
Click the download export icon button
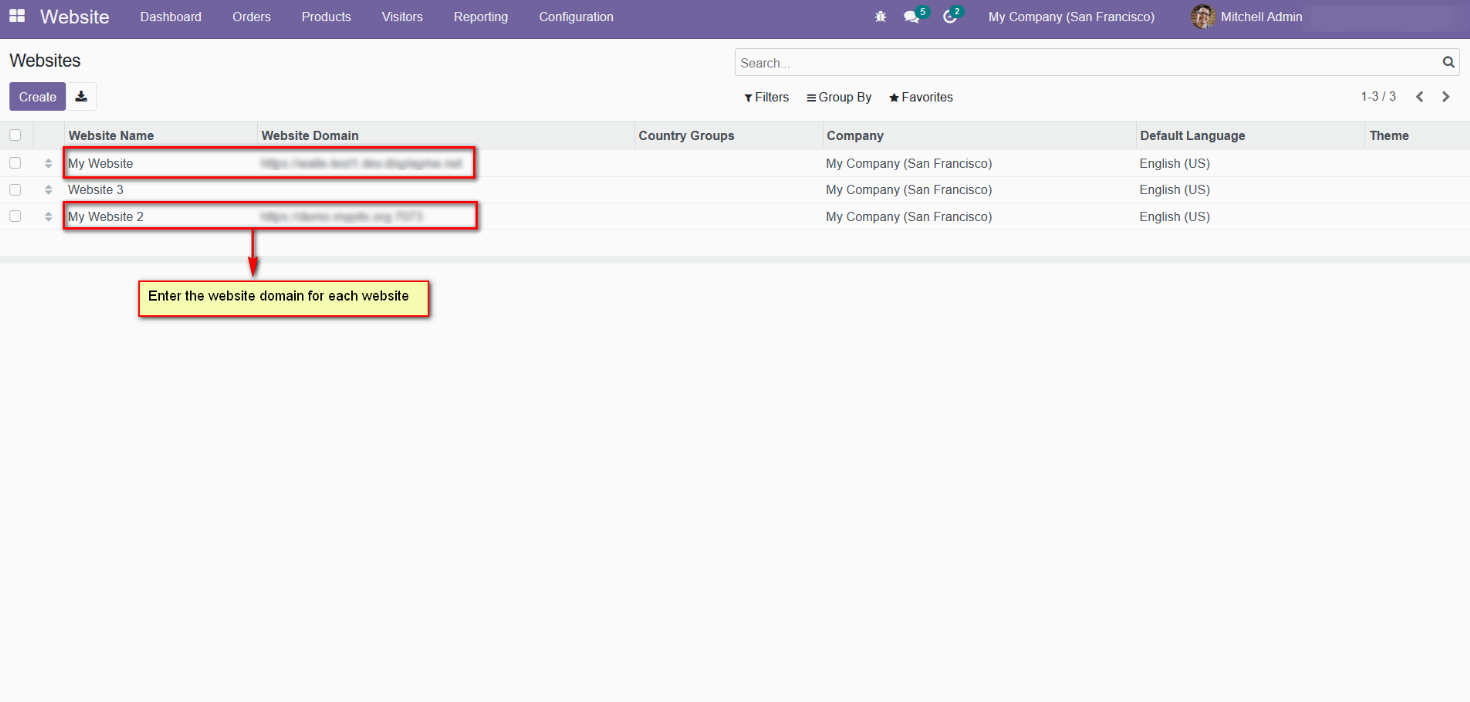coord(82,97)
